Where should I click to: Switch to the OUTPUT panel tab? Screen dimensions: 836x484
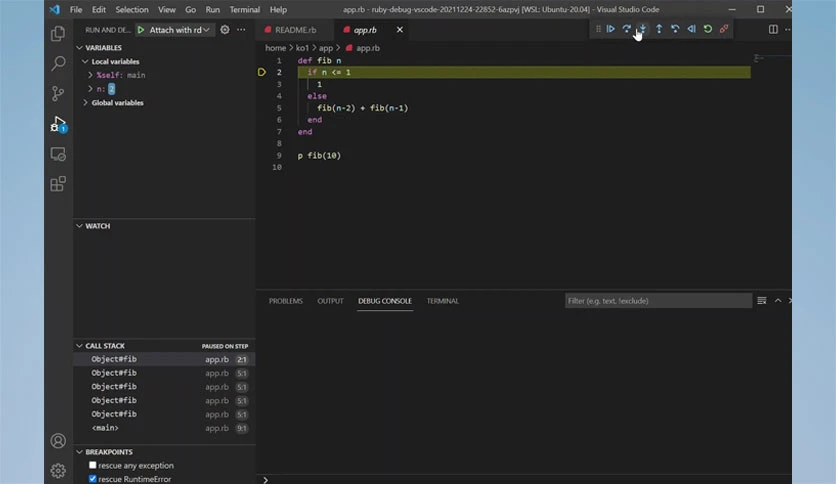click(330, 301)
